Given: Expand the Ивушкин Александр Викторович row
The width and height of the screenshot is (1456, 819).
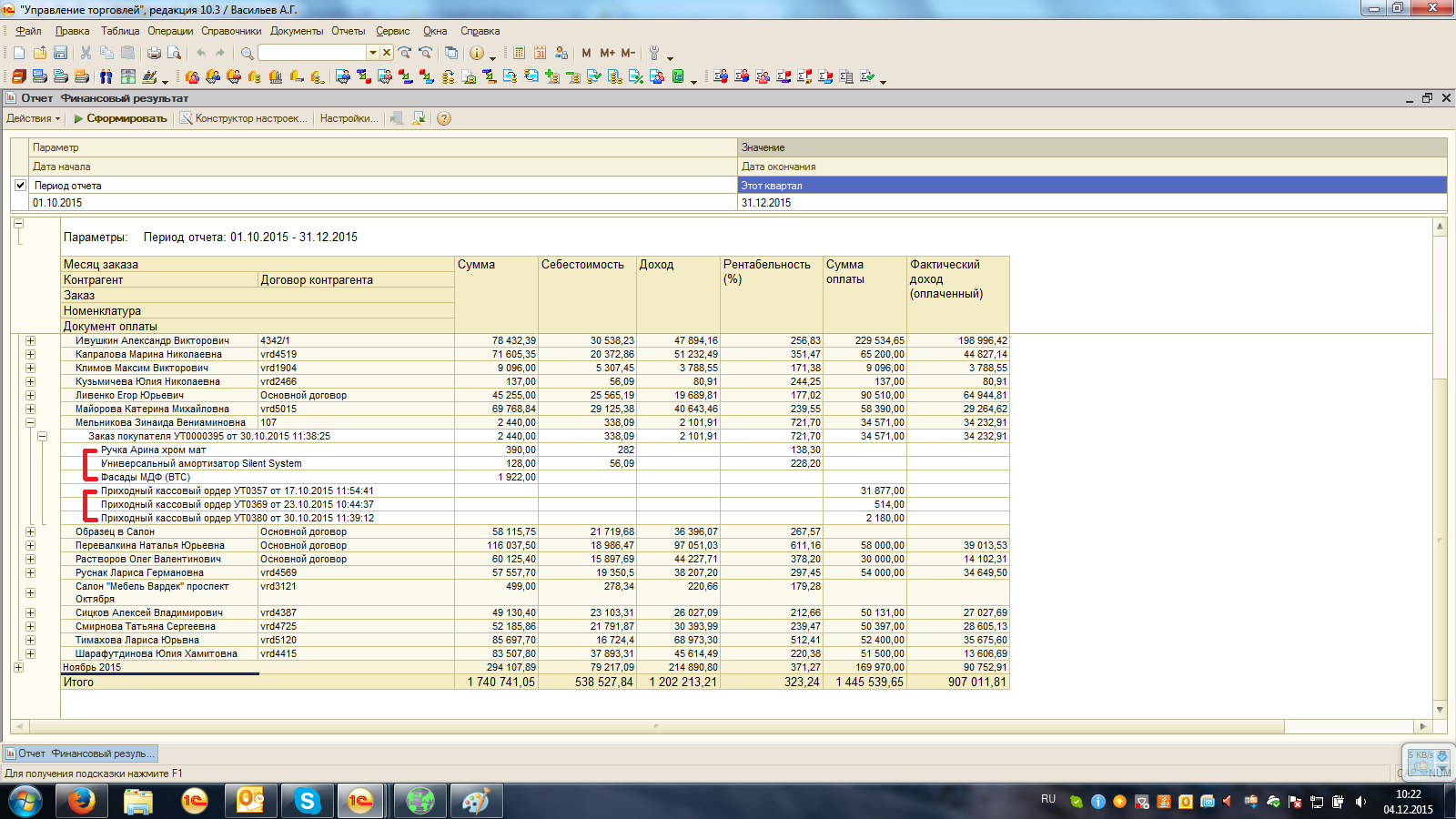Looking at the screenshot, I should coord(30,341).
